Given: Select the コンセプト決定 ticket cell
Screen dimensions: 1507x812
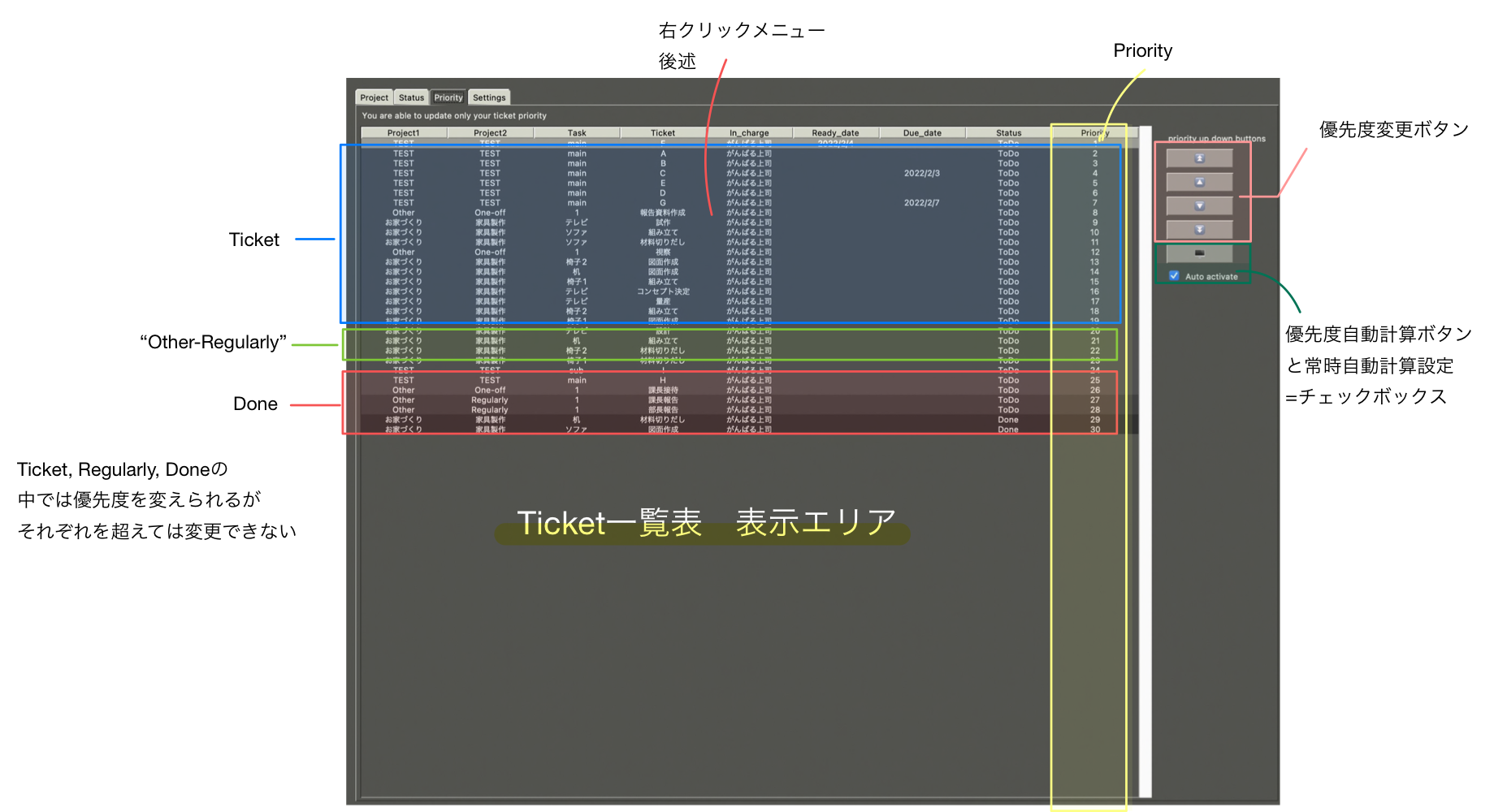Looking at the screenshot, I should 663,292.
